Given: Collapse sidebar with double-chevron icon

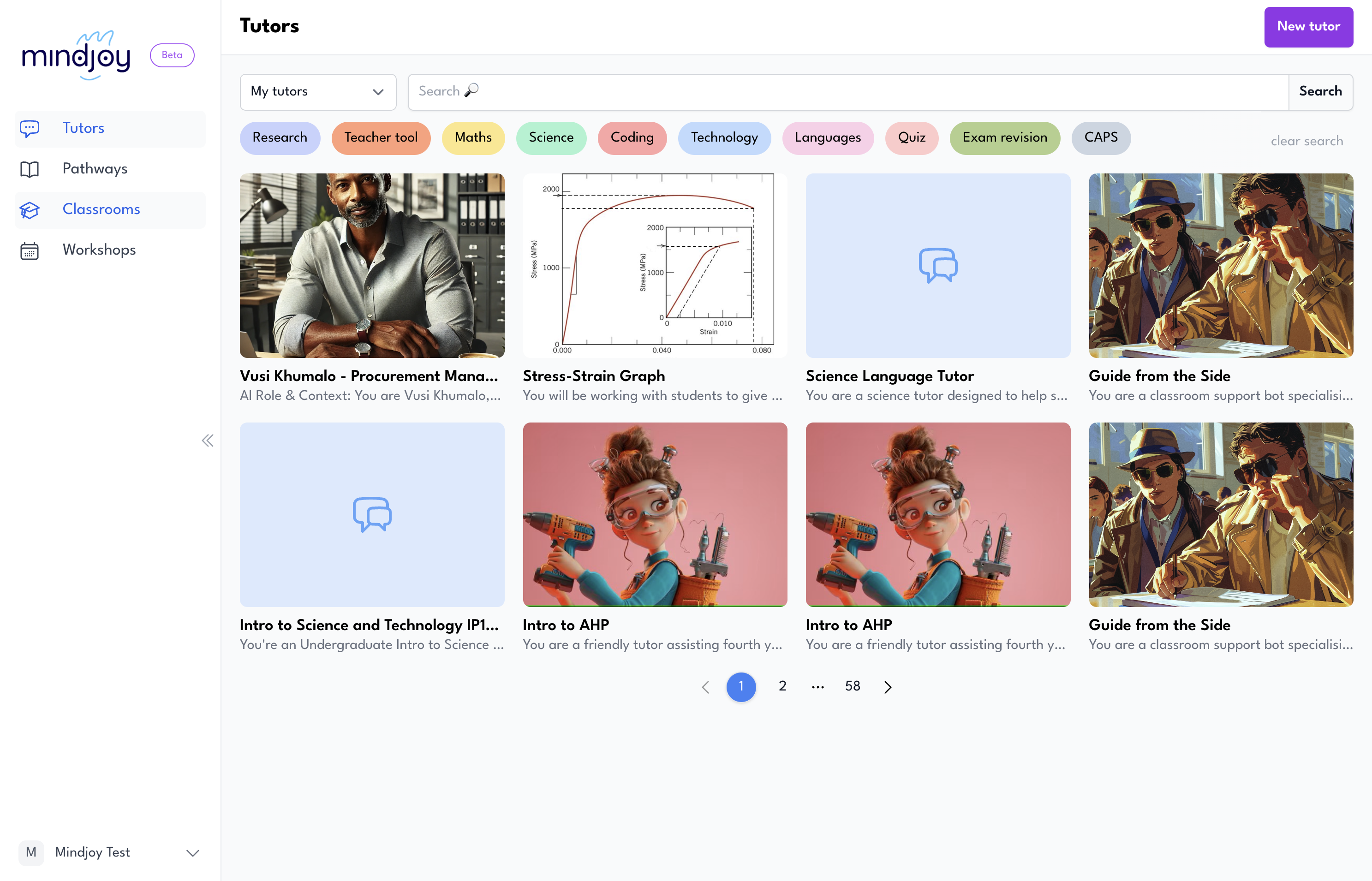Looking at the screenshot, I should click(208, 440).
